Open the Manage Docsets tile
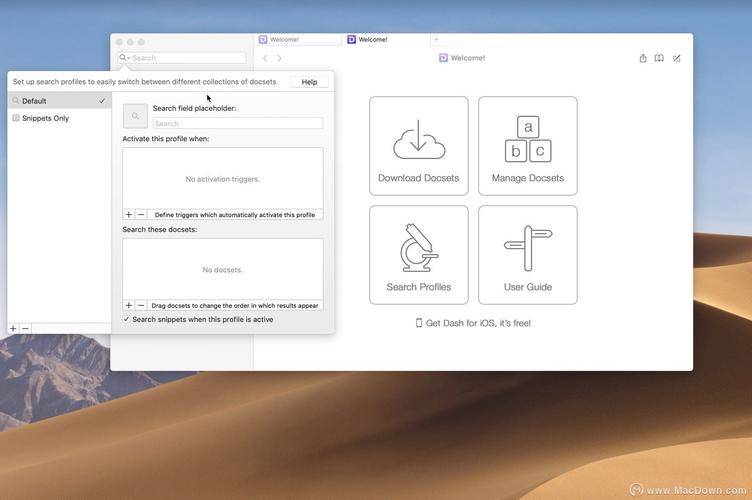The height and width of the screenshot is (500, 752). click(x=528, y=146)
